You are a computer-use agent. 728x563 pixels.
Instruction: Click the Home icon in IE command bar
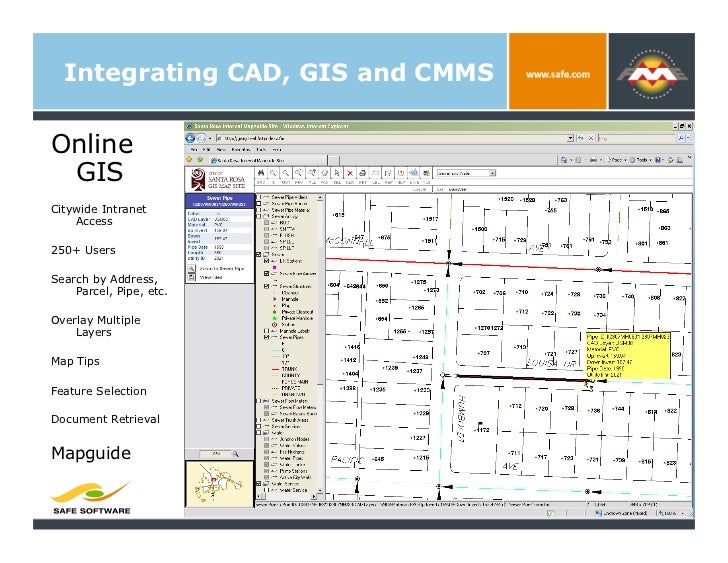tap(564, 160)
